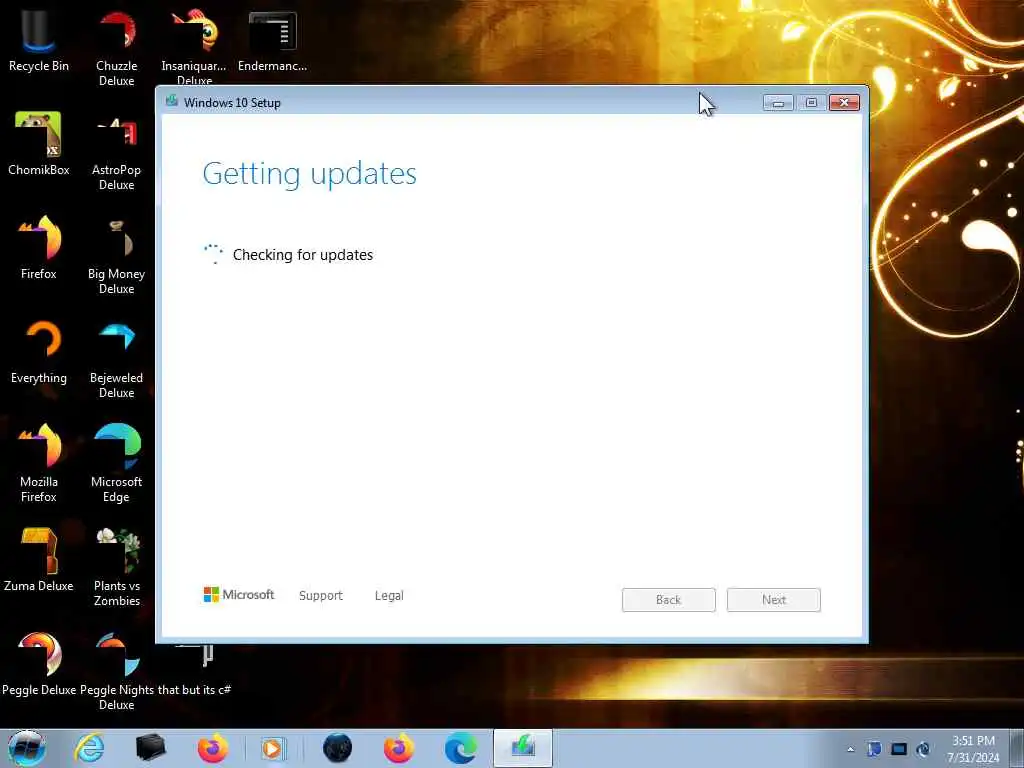Maximize the Windows 10 Setup window
1024x768 pixels.
pos(811,103)
